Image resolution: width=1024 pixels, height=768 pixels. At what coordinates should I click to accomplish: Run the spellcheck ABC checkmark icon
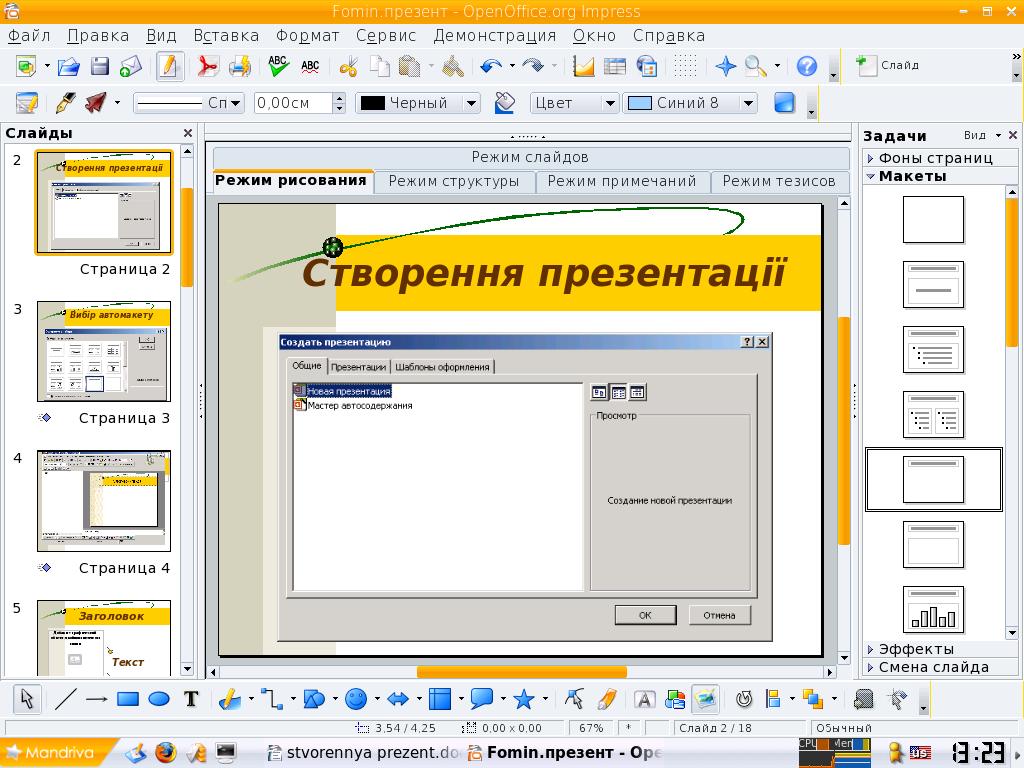(278, 66)
